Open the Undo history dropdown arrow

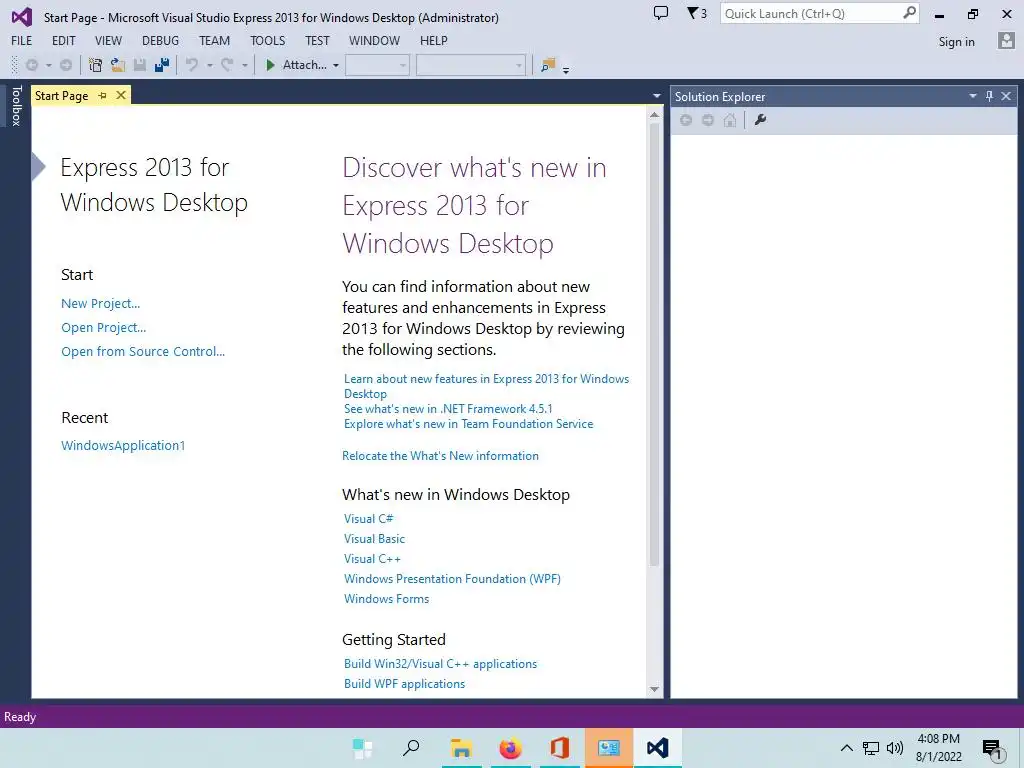[210, 65]
